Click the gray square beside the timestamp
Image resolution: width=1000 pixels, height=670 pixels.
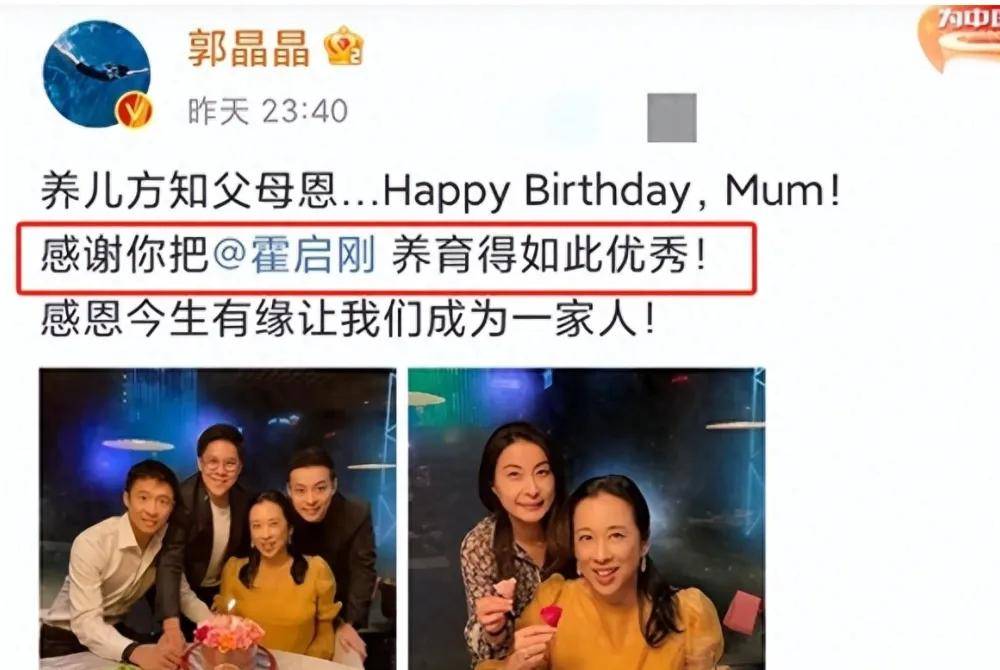click(x=672, y=118)
